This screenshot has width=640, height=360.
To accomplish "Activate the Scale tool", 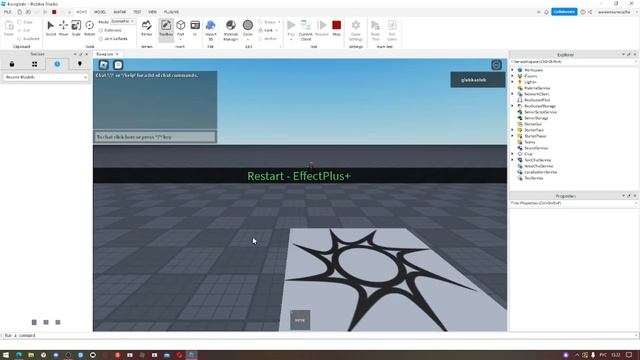I will 76,28.
